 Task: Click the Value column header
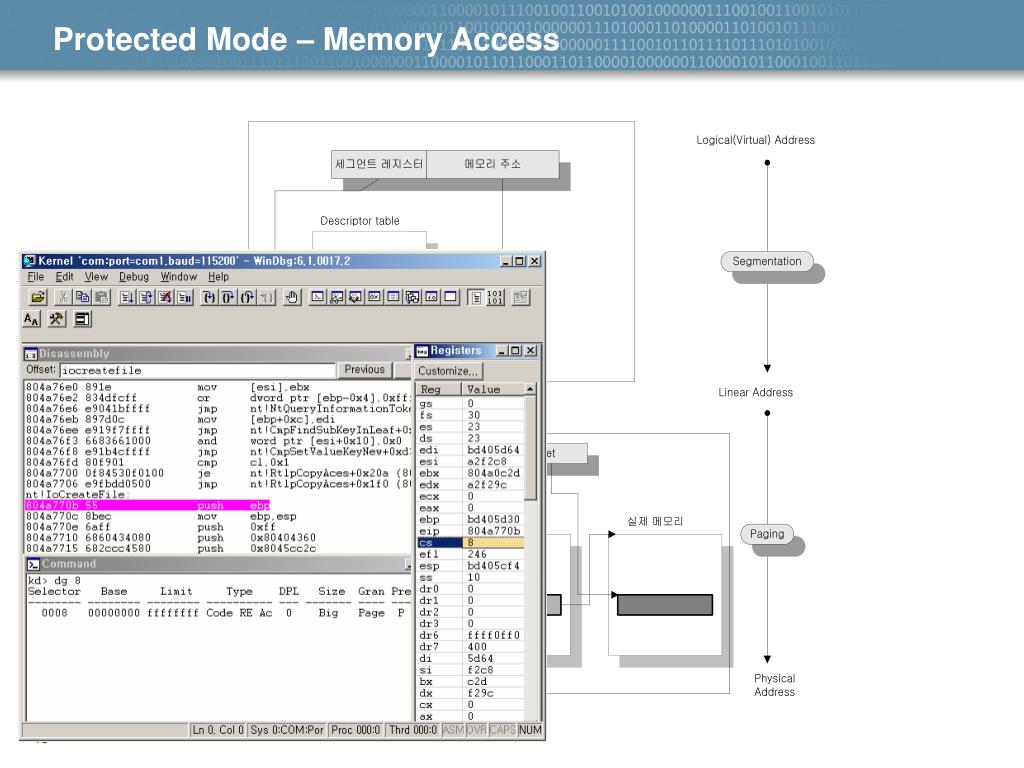(492, 389)
